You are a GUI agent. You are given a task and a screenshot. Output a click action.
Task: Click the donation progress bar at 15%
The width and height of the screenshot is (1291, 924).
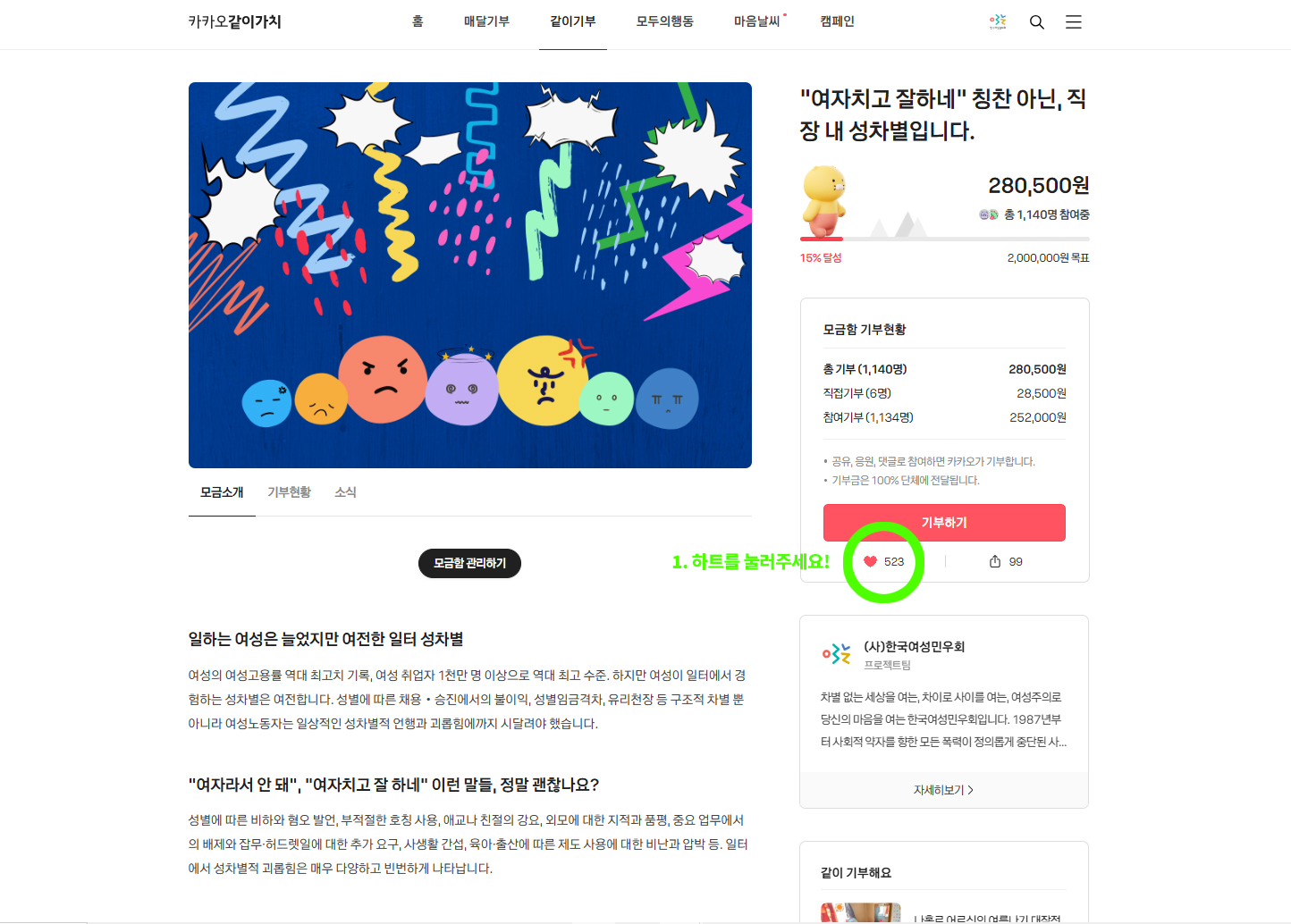click(x=944, y=239)
